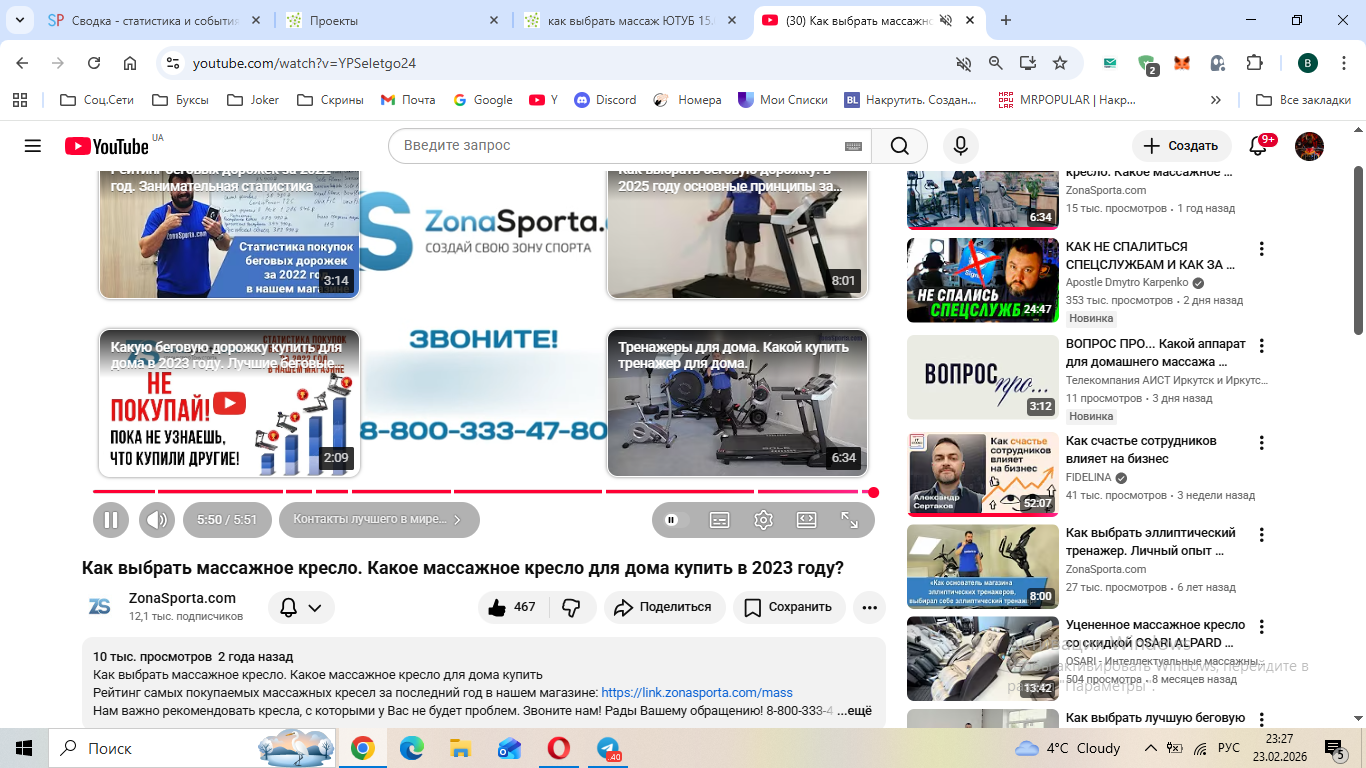Viewport: 1366px width, 768px height.
Task: Click the magnifier search button
Action: [900, 146]
